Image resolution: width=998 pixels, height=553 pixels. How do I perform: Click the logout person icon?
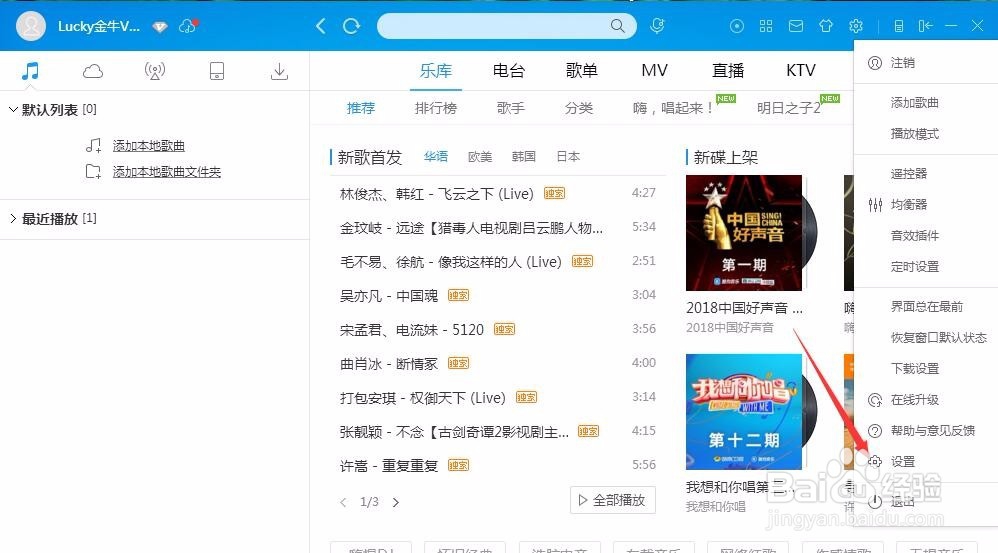[x=875, y=63]
